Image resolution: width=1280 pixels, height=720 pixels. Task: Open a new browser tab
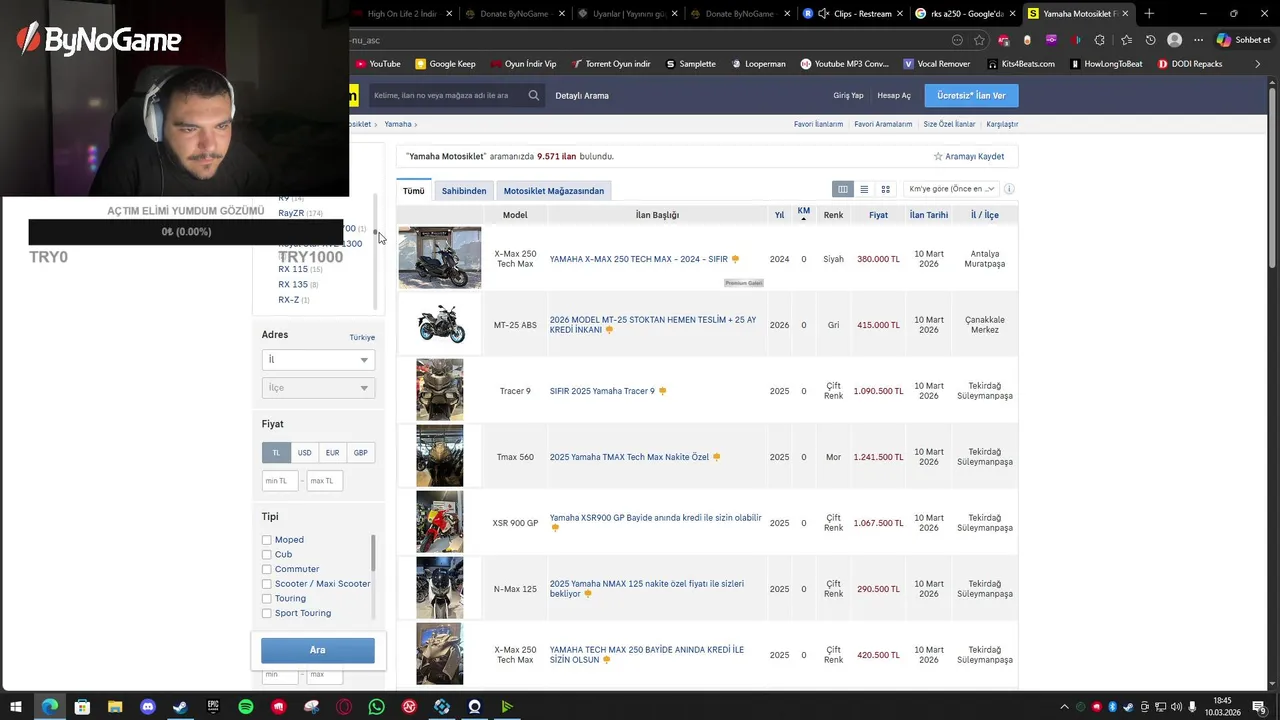(x=1149, y=14)
